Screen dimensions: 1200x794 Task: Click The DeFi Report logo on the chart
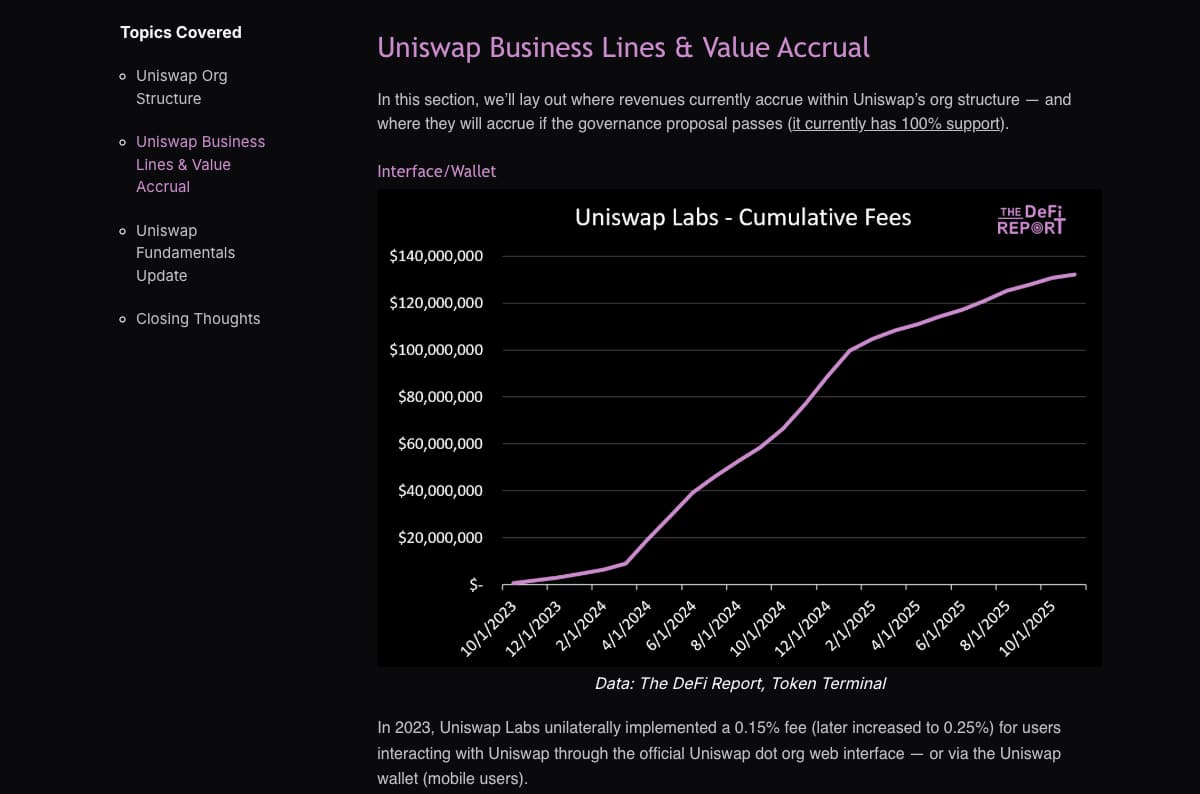point(1032,216)
